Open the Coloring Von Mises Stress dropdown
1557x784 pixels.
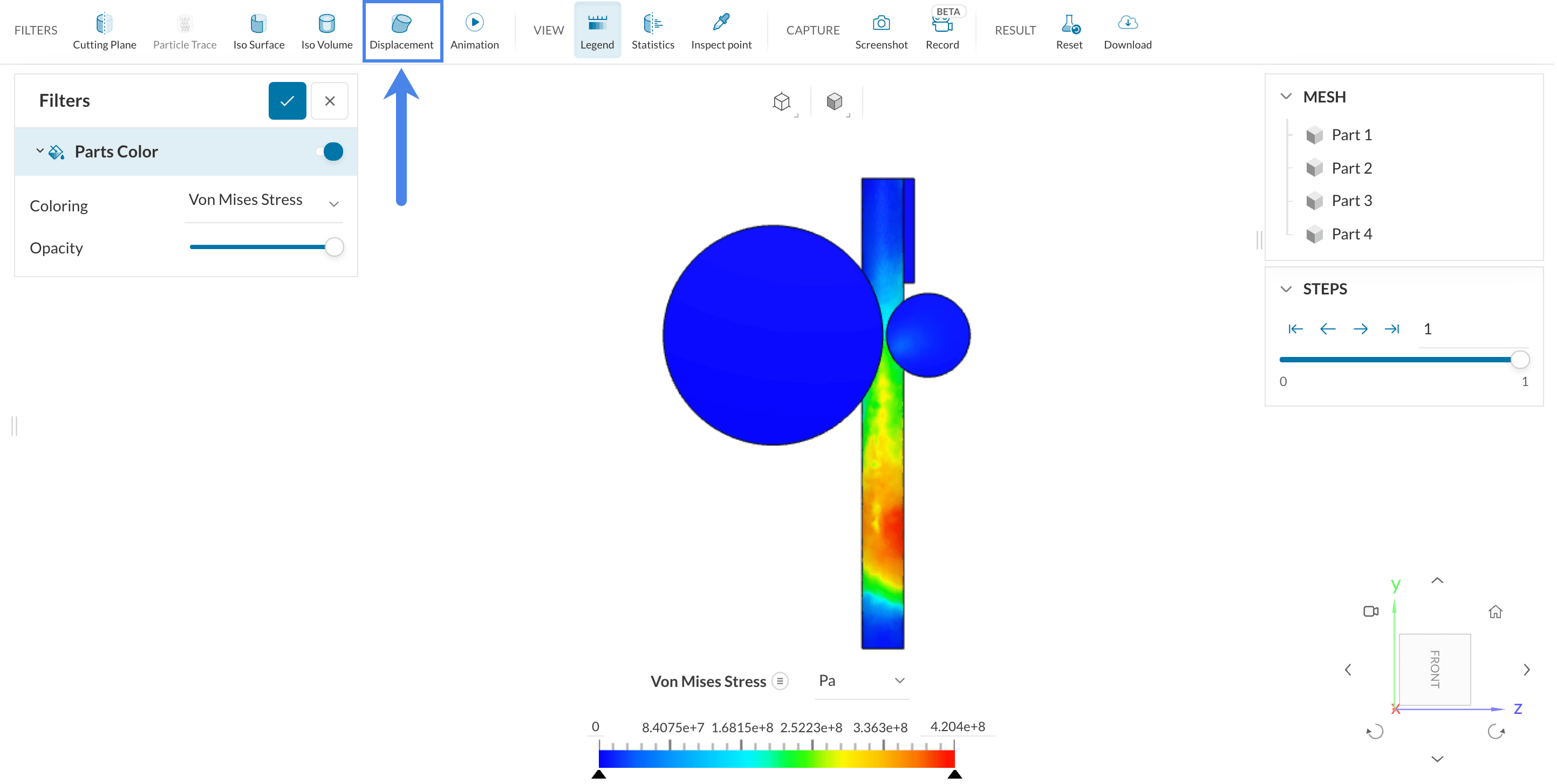(264, 201)
